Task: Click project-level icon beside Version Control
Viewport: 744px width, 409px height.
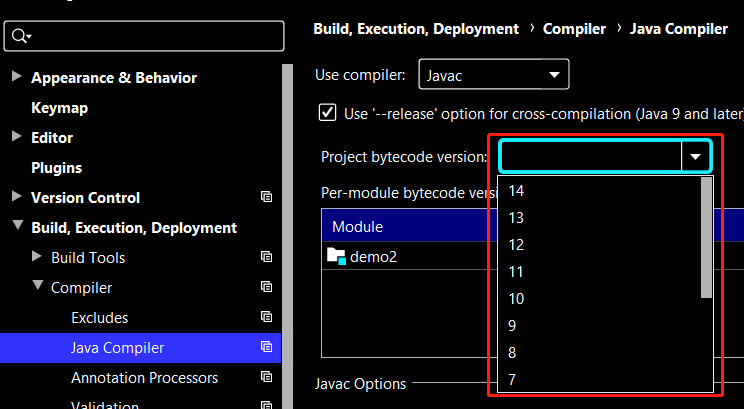Action: [x=266, y=198]
